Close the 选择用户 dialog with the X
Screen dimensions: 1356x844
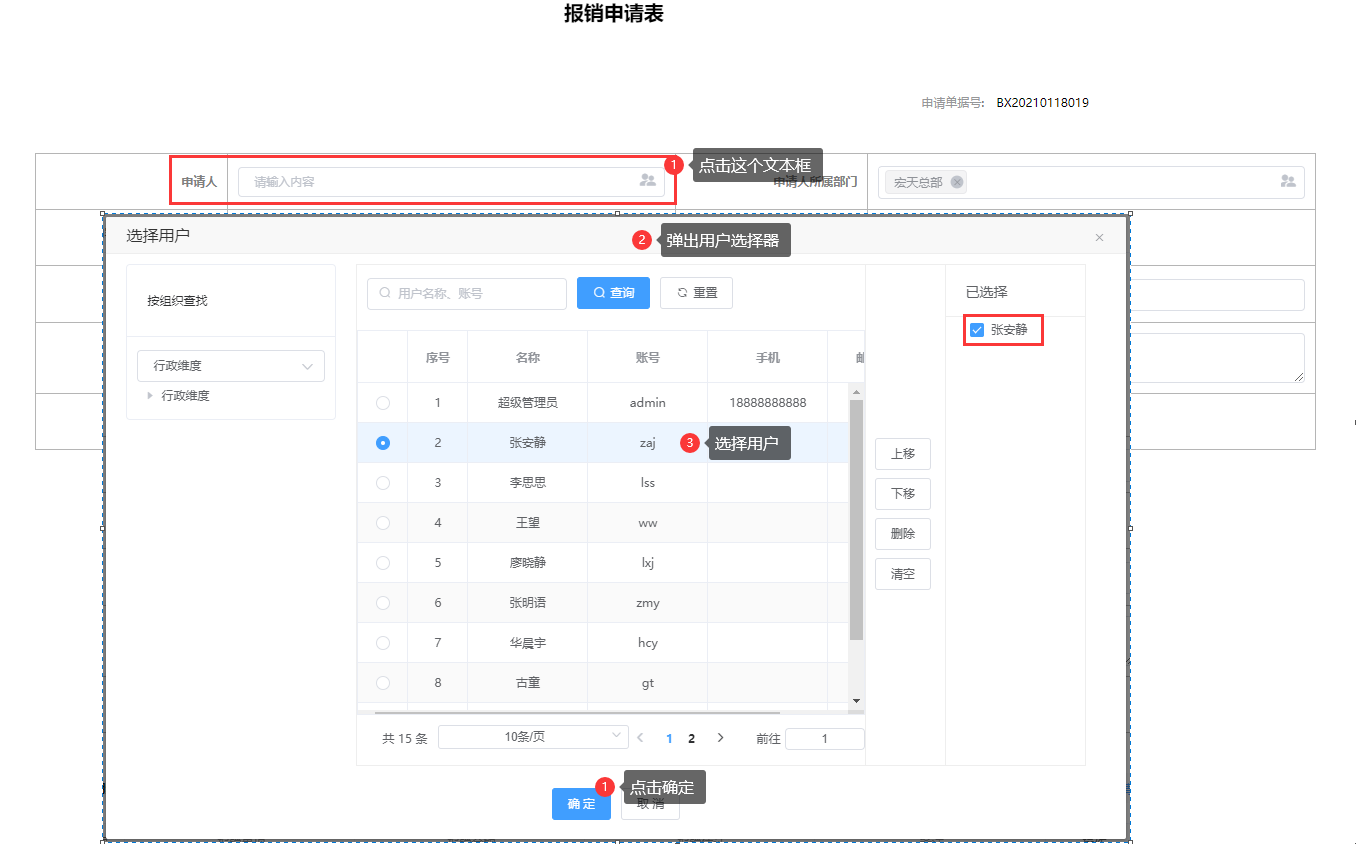tap(1099, 237)
